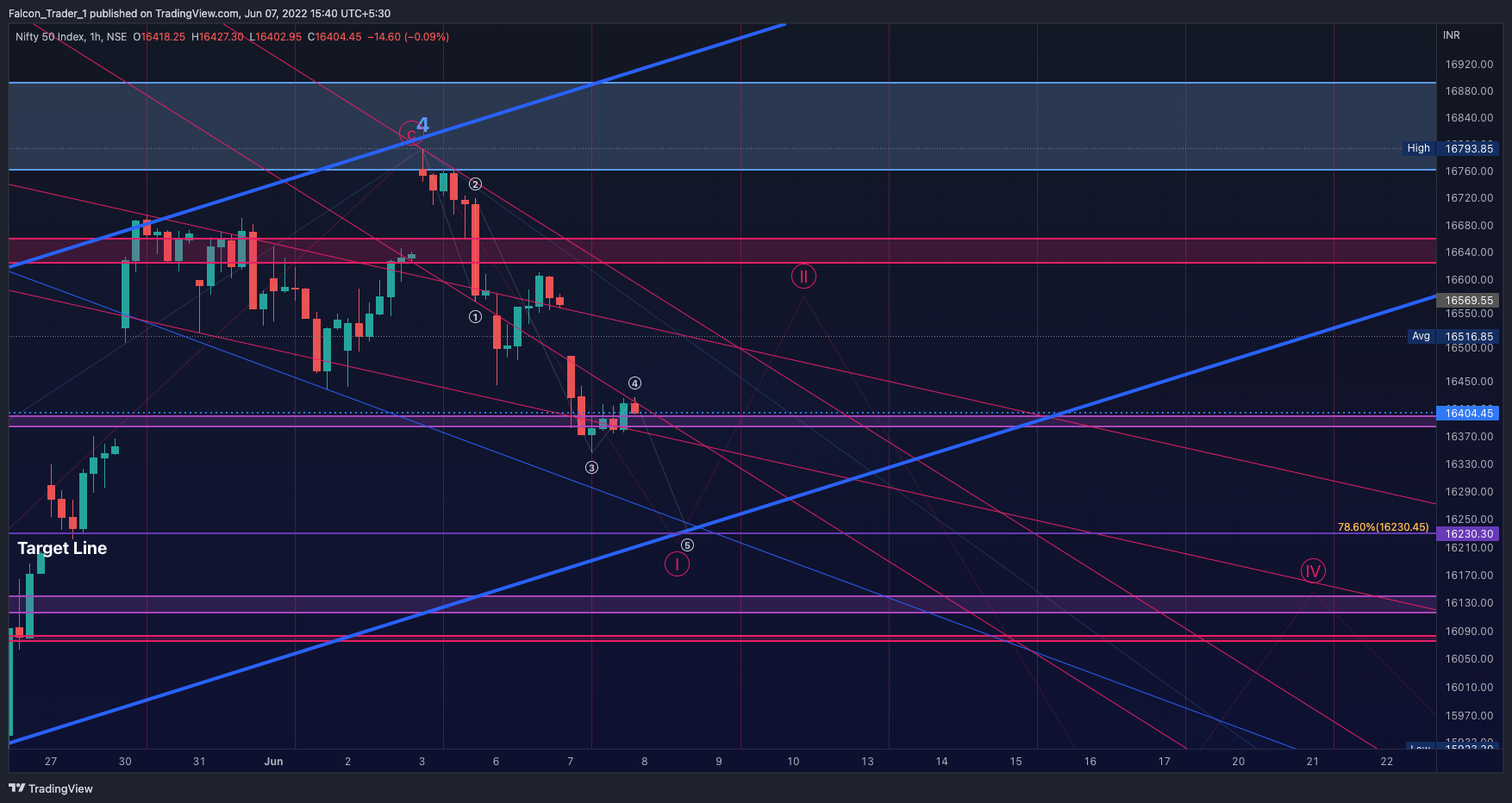The image size is (1512, 803).
Task: Click the 16290.00 price axis label
Action: pos(1469,492)
